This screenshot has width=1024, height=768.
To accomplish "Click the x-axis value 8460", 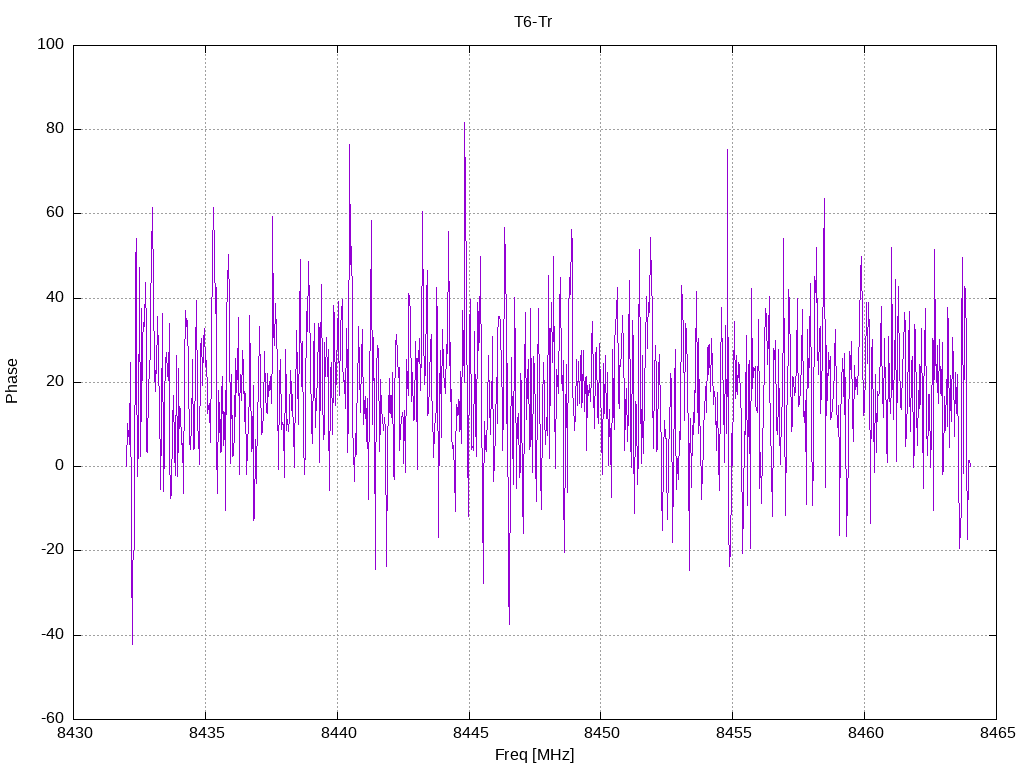I will pos(865,733).
